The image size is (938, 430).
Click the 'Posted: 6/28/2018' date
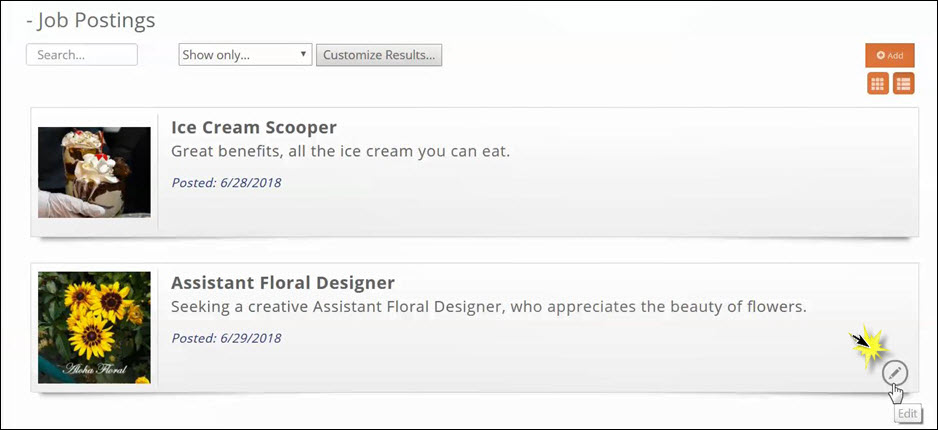click(226, 182)
